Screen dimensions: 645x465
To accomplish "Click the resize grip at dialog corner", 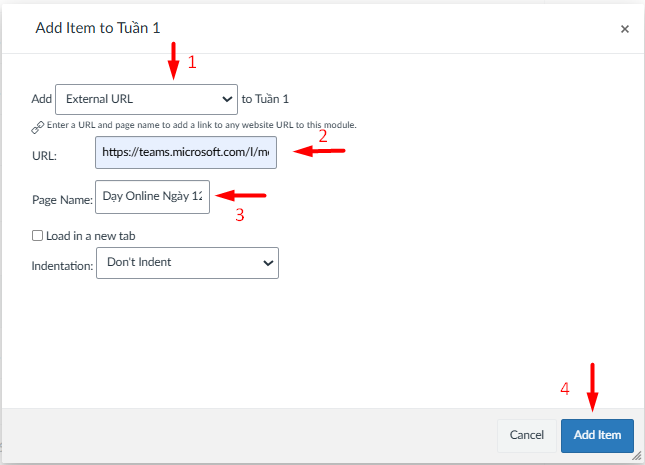I will (x=637, y=457).
